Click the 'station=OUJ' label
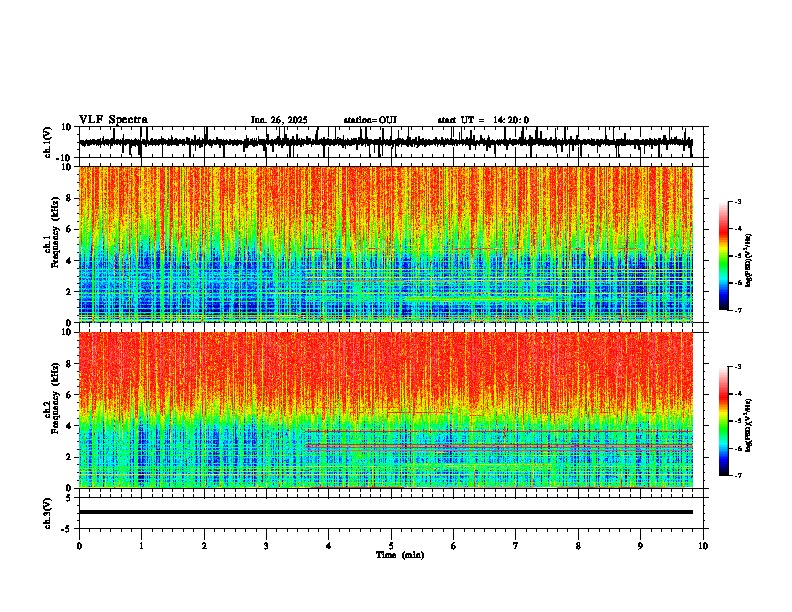792x612 pixels. (370, 120)
